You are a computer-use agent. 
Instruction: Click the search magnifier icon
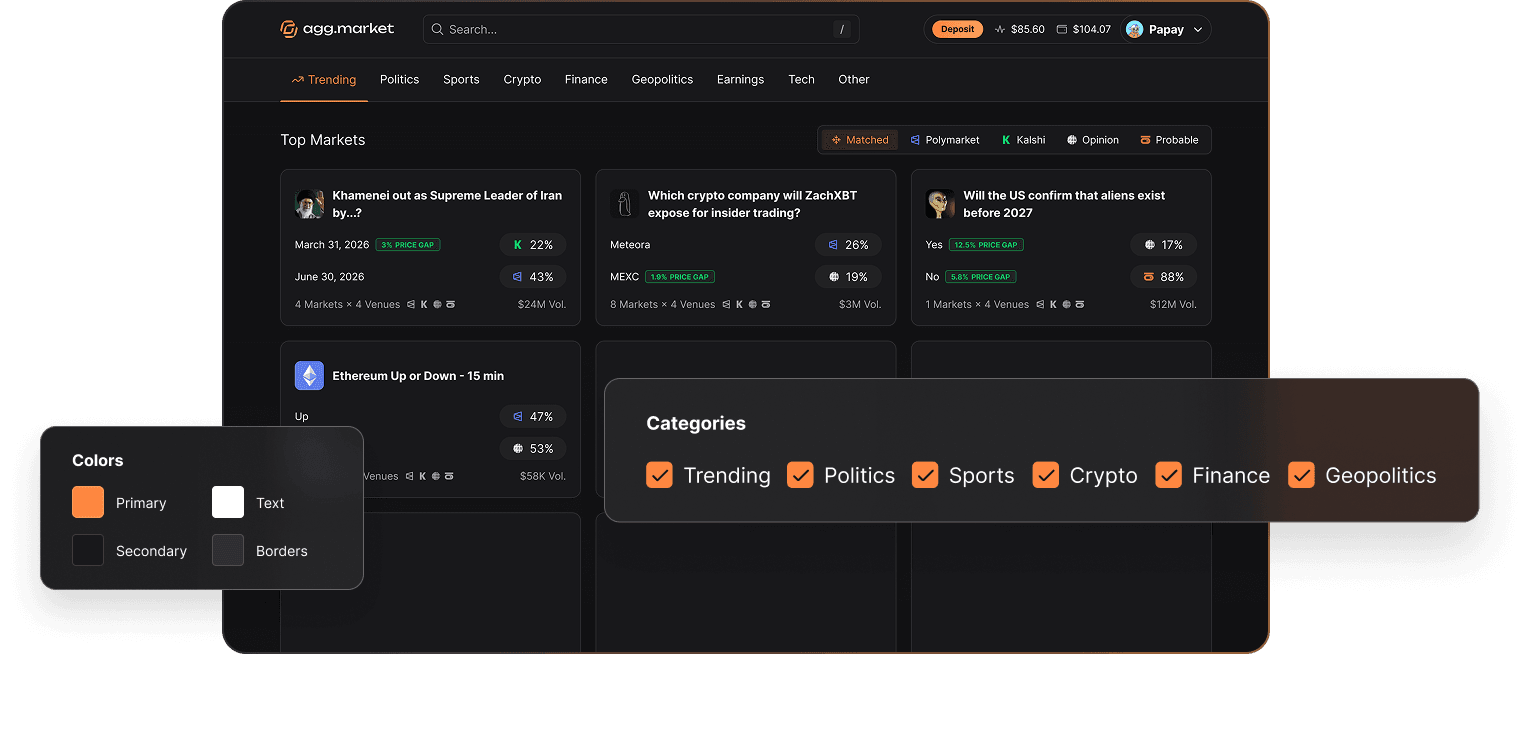[437, 29]
